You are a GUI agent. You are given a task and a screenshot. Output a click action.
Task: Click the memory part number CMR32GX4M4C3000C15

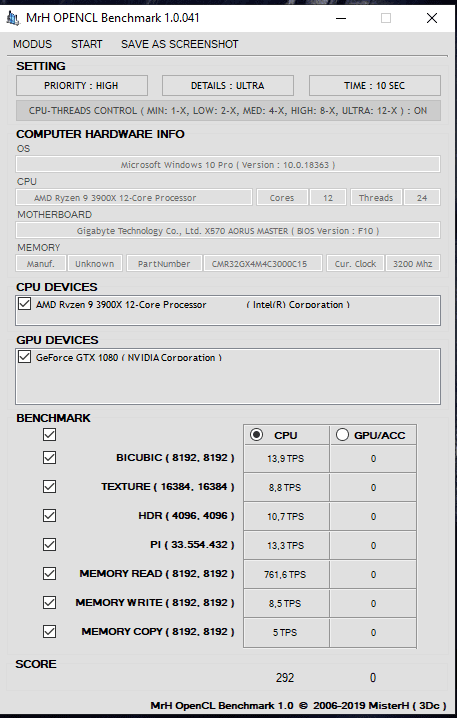[263, 264]
